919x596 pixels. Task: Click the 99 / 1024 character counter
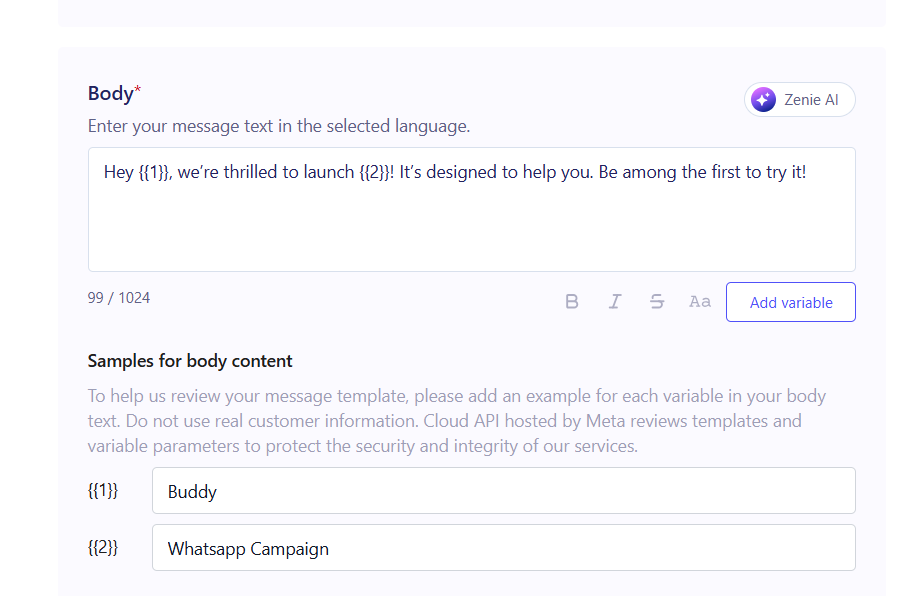[119, 298]
